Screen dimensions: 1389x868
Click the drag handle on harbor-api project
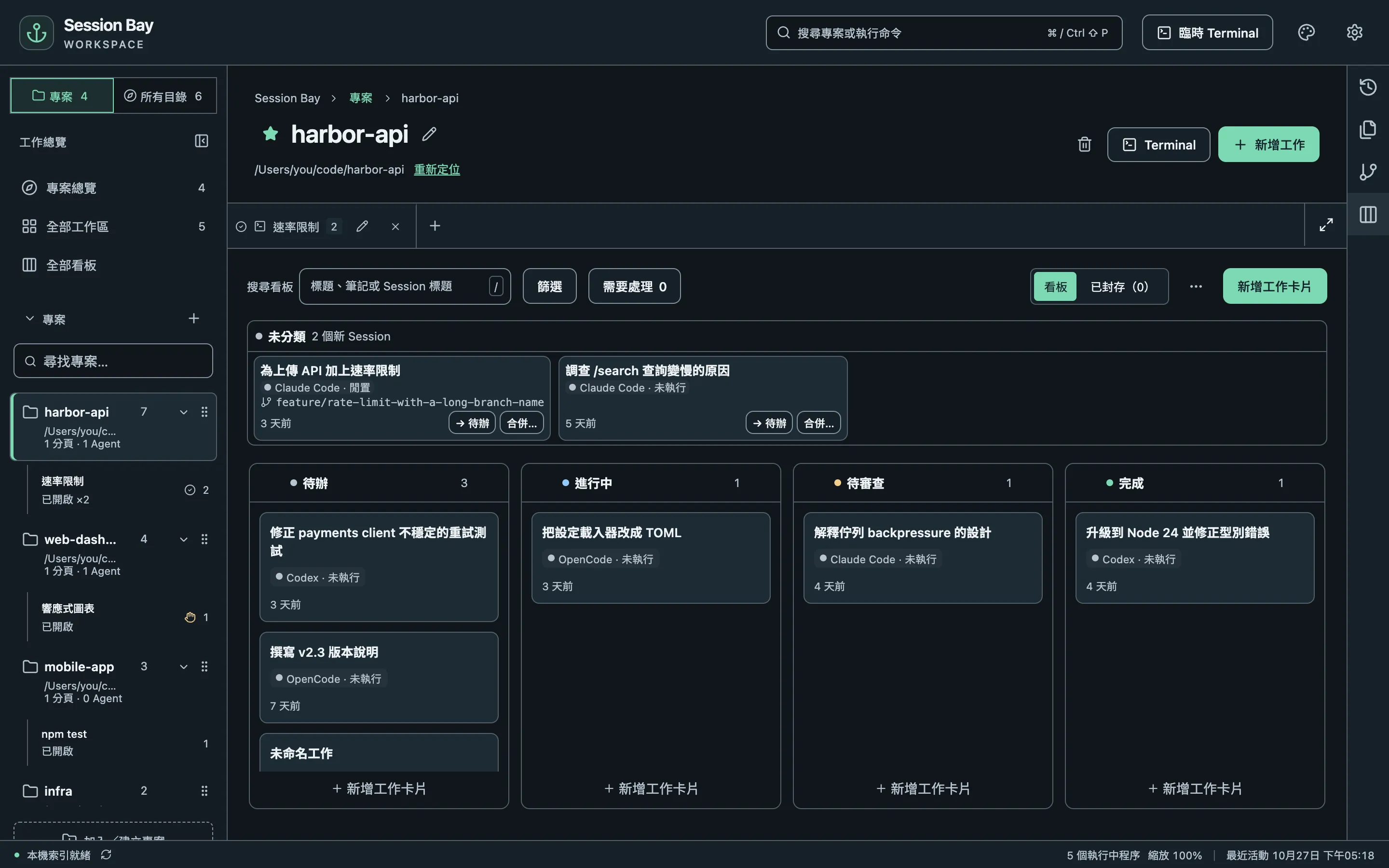click(x=204, y=412)
